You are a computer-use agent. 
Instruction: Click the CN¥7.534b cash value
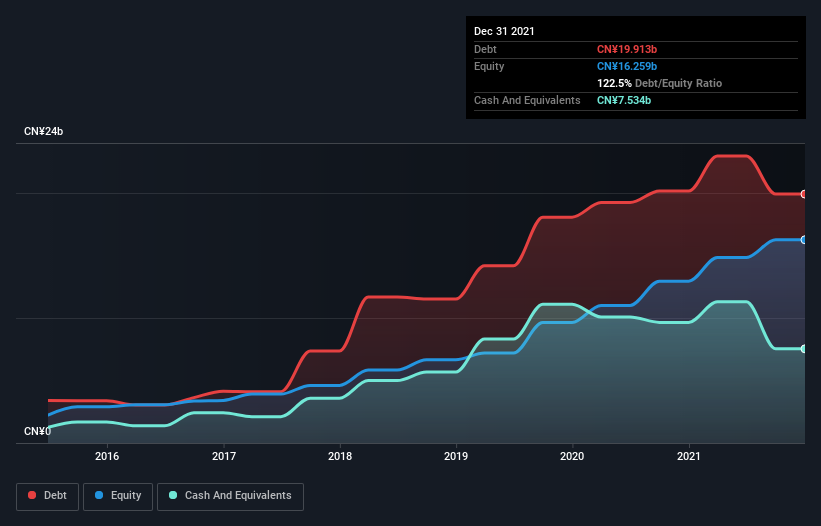coord(624,100)
